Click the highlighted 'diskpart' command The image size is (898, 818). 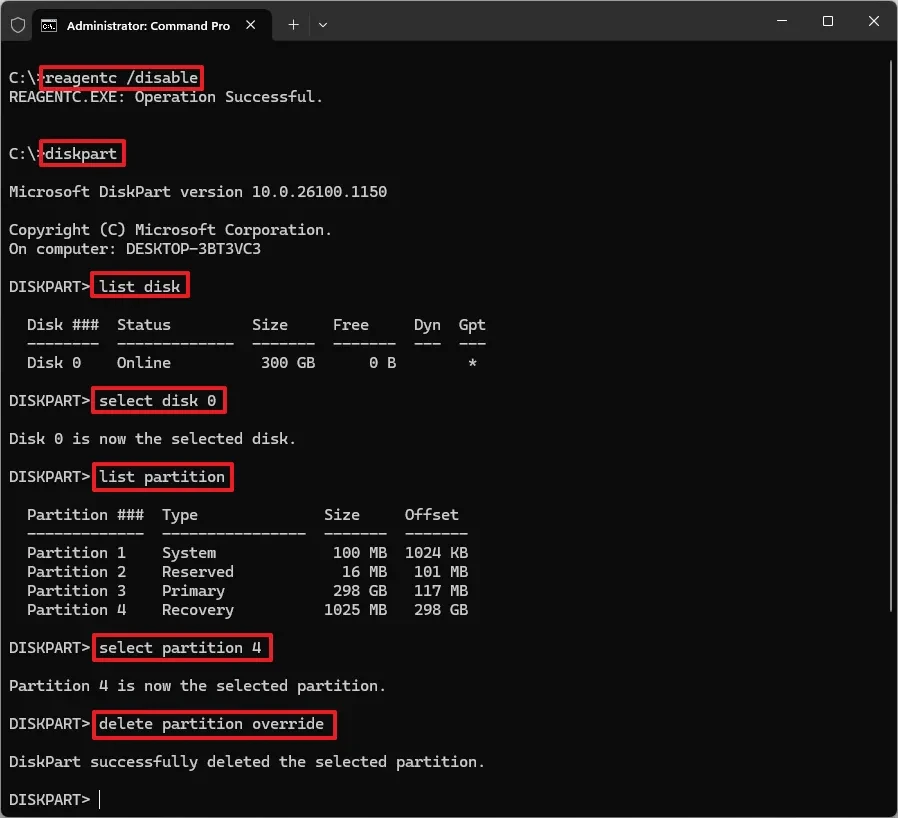click(81, 154)
